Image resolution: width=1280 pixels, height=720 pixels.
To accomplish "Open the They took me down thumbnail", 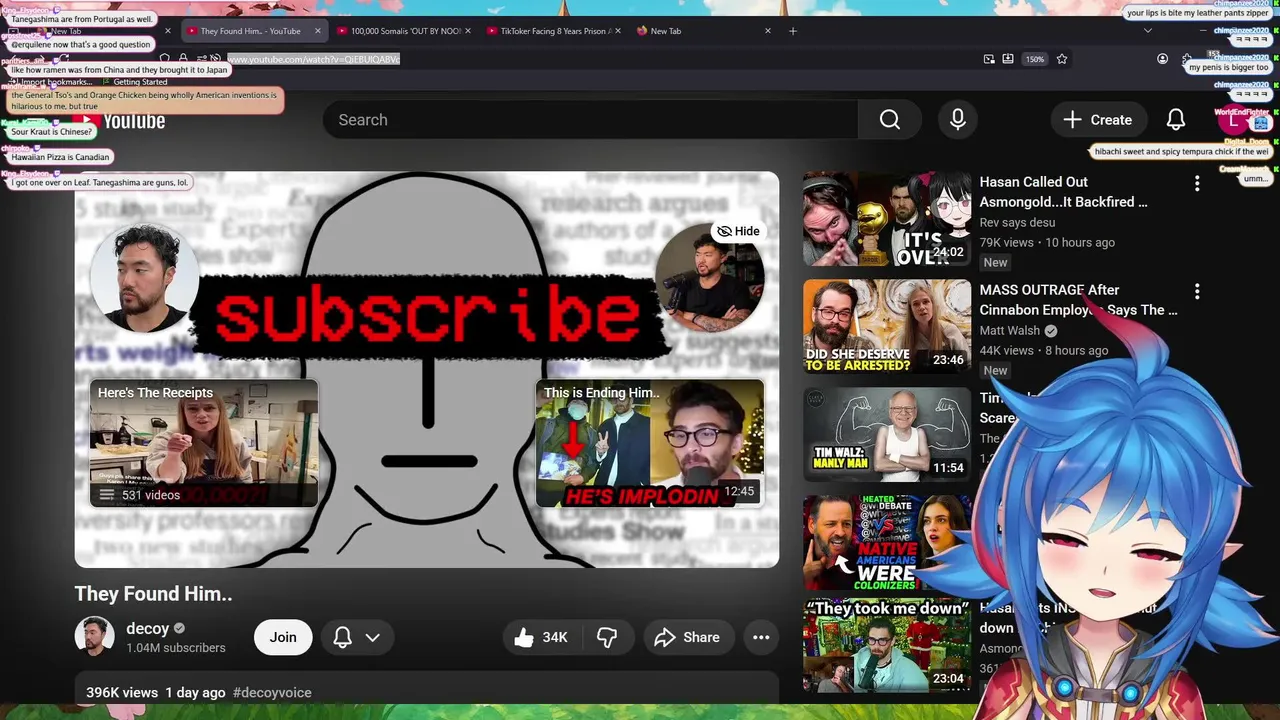I will click(x=887, y=645).
